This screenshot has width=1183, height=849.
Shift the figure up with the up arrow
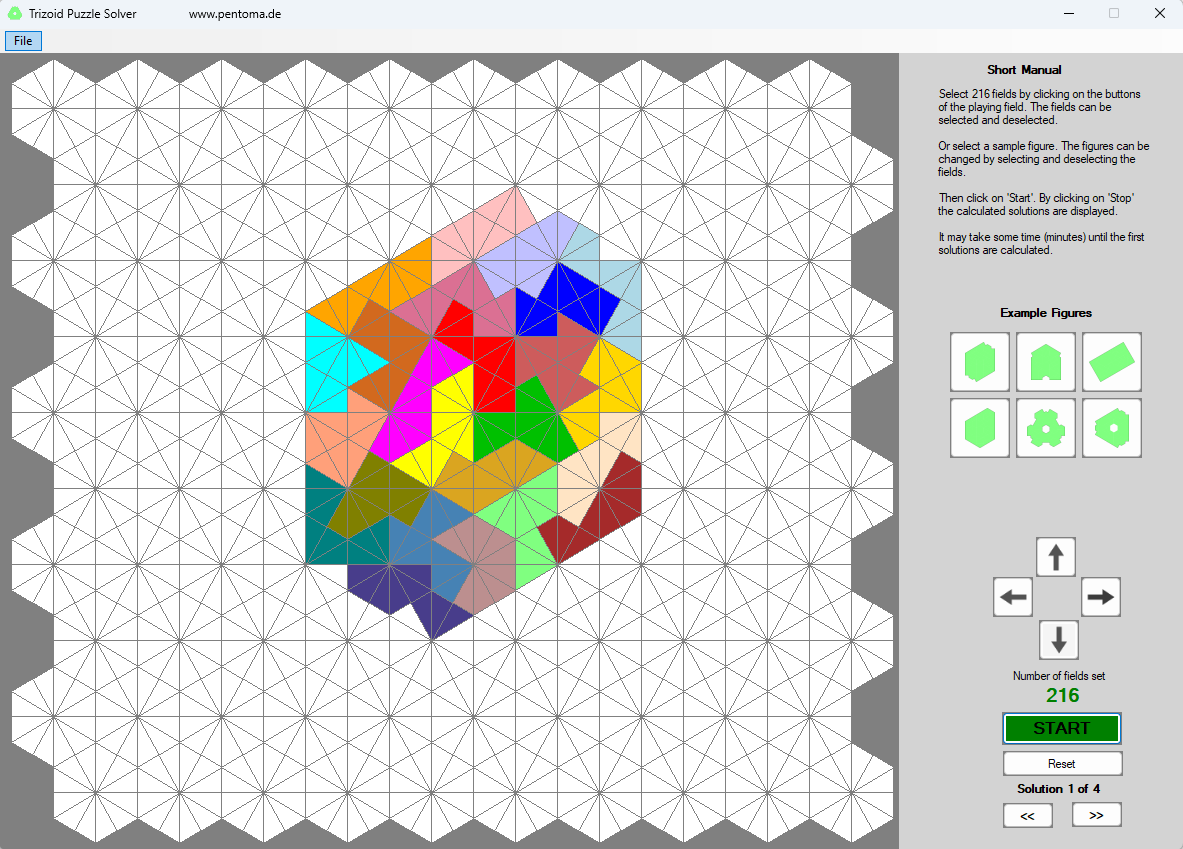pos(1056,557)
